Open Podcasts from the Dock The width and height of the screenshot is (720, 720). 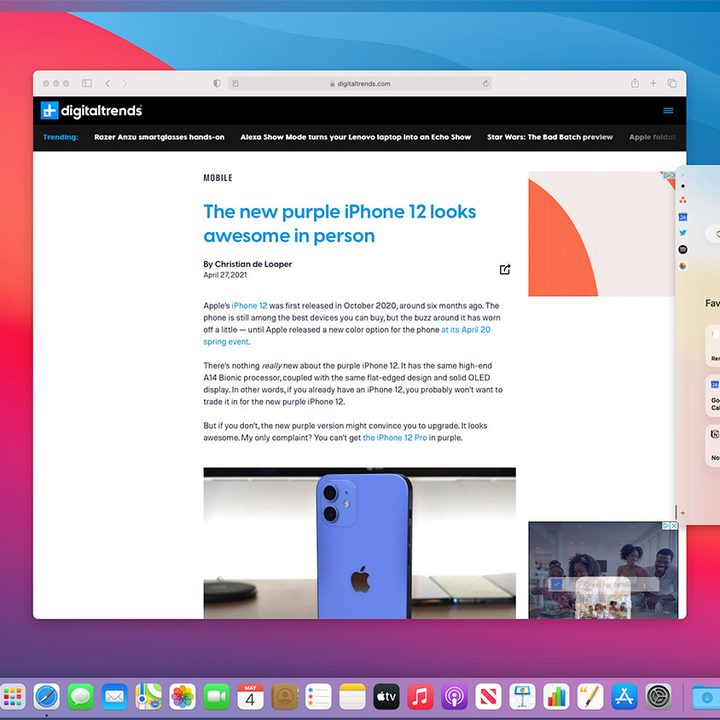(454, 697)
